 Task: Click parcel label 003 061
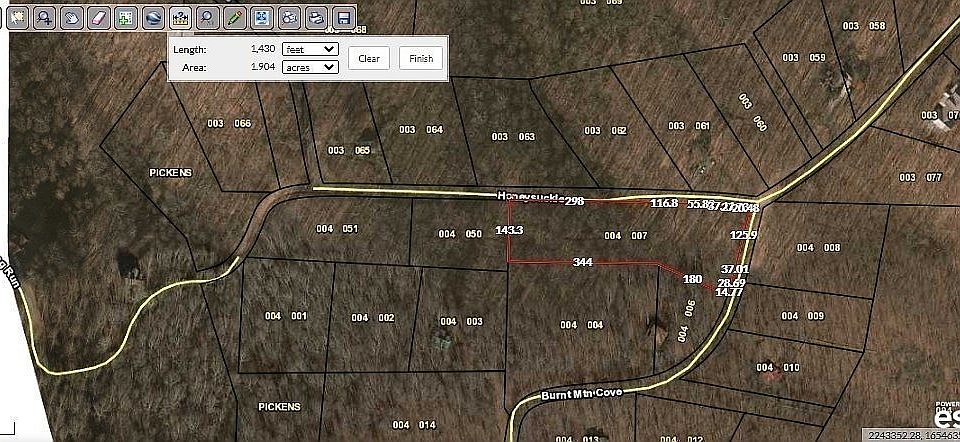click(689, 125)
